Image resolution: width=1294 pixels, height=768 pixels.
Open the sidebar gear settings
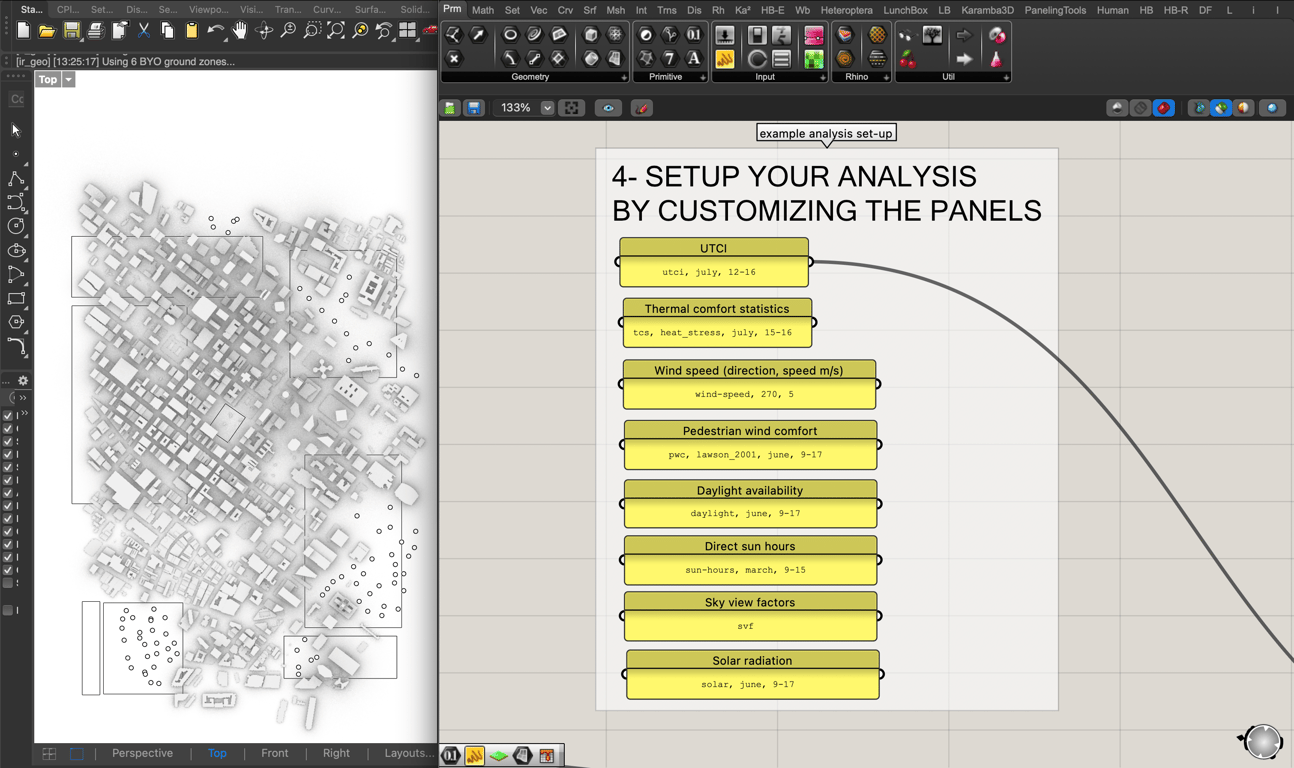click(x=23, y=380)
